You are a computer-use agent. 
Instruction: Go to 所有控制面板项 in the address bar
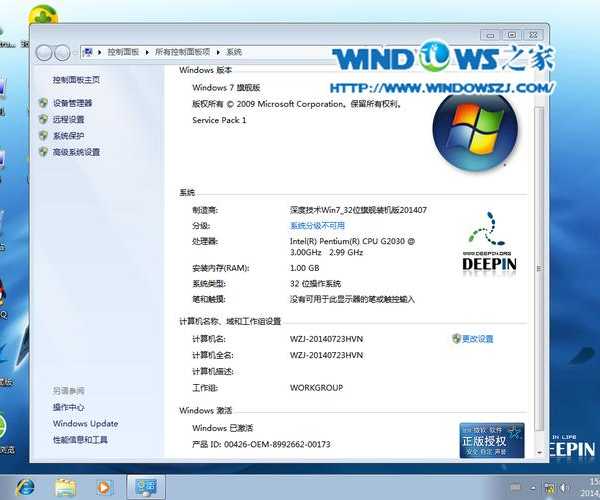(183, 52)
